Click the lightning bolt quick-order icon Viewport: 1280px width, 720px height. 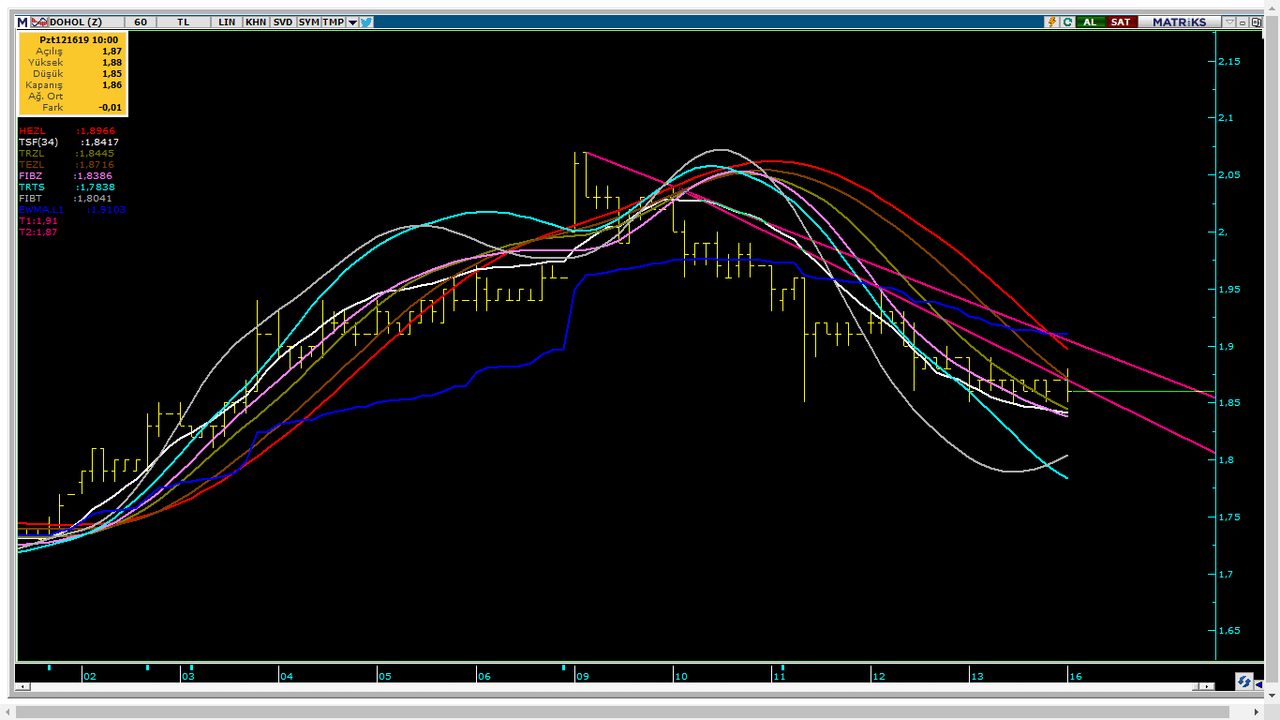click(1052, 21)
